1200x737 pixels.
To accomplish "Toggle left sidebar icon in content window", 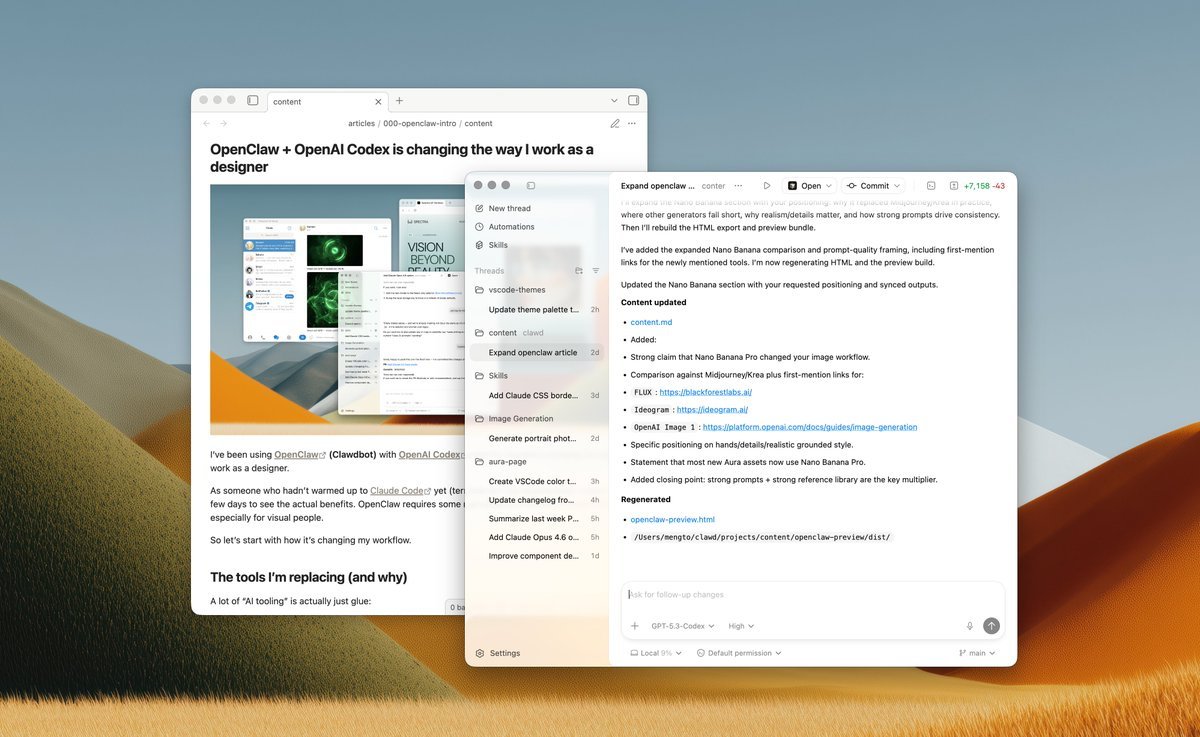I will 253,101.
